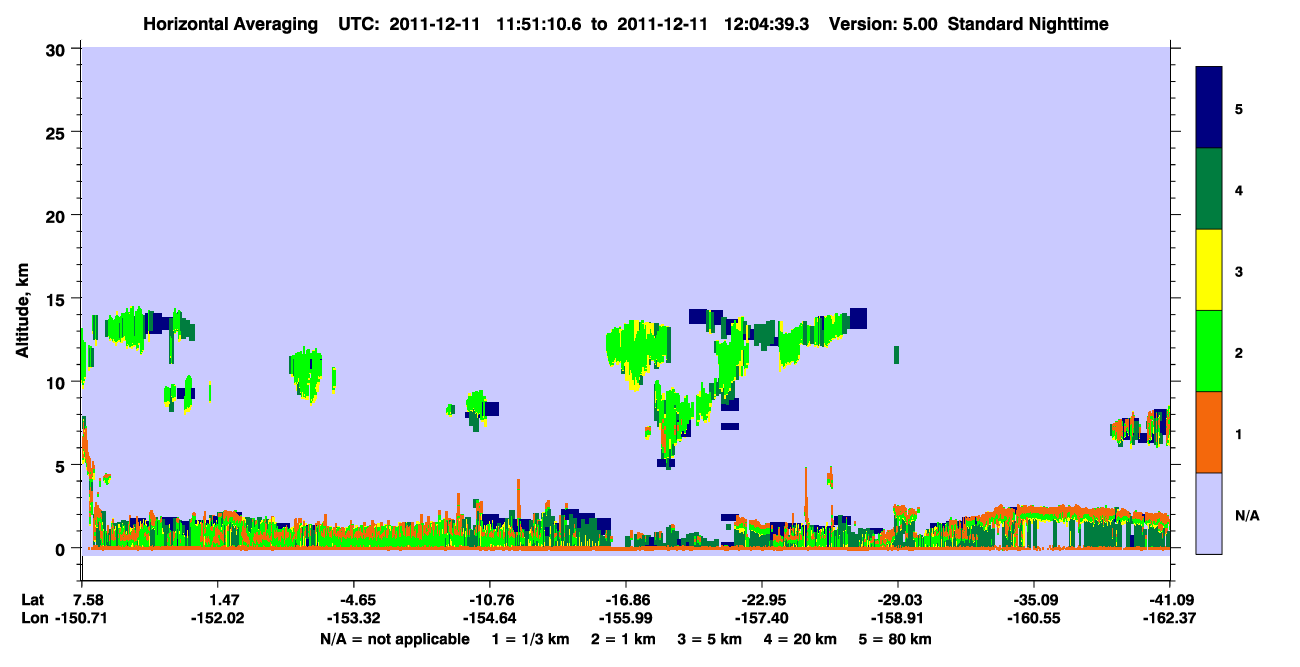1300x667 pixels.
Task: Click the latitude value -4.65
Action: point(355,600)
